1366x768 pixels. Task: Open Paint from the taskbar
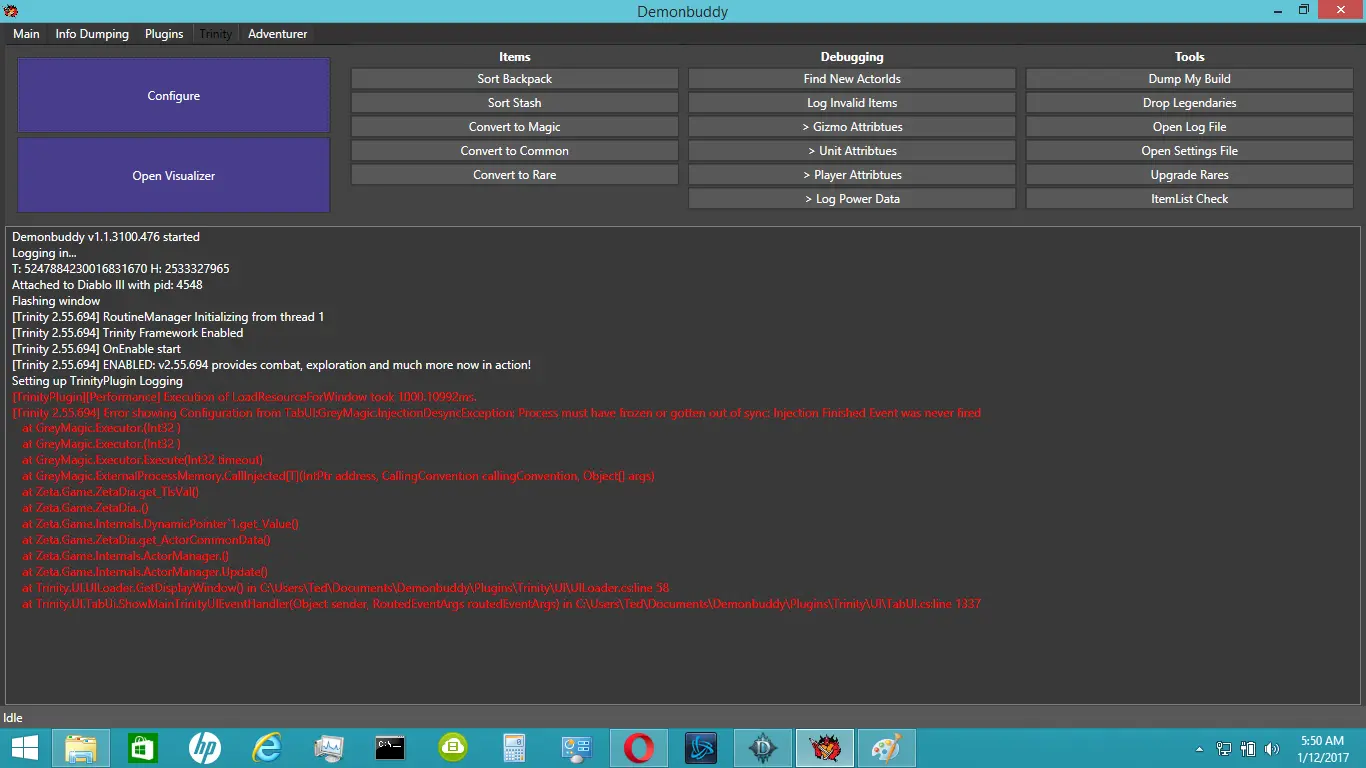886,748
